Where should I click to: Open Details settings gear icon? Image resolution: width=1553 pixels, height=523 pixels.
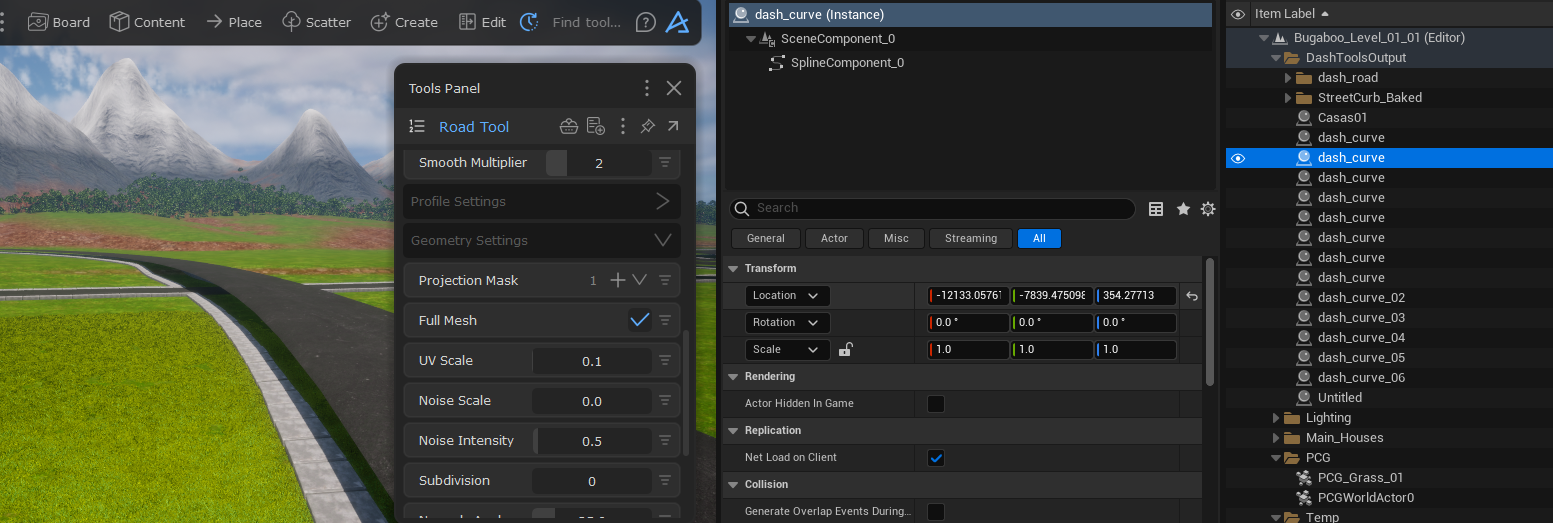click(1208, 208)
